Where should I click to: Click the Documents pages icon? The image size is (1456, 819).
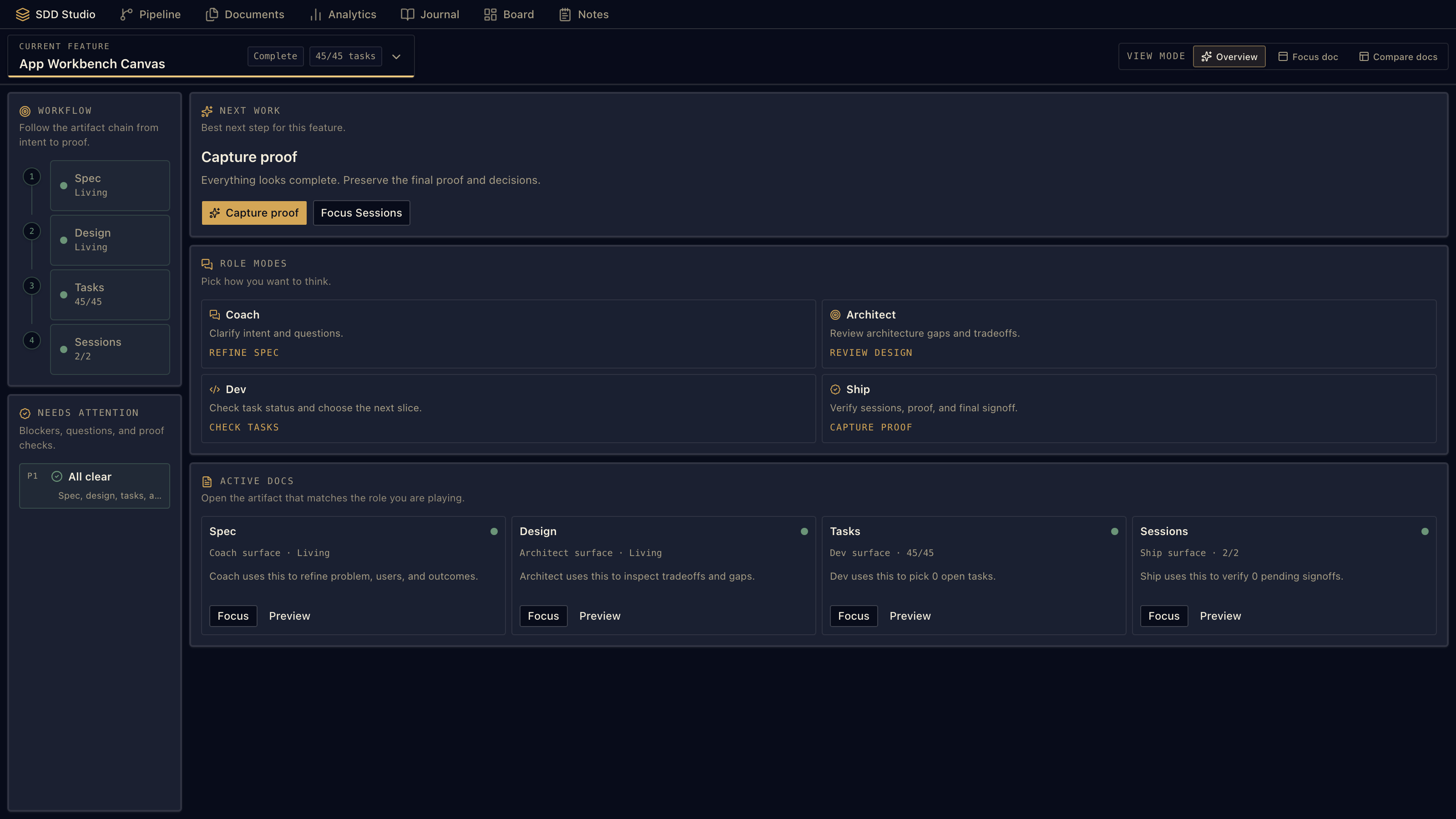point(212,15)
